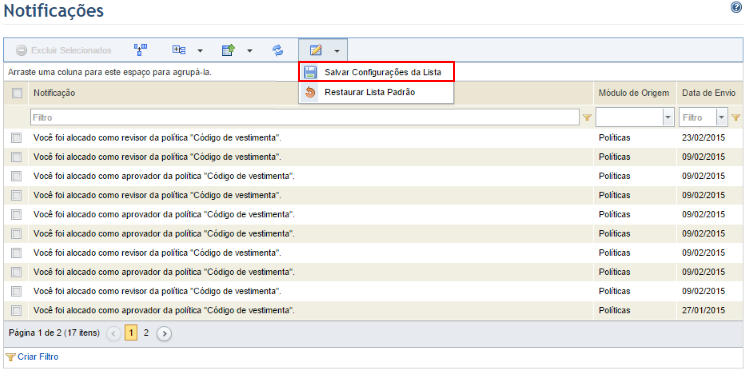Sort by Data de Envio column header
Screen dimensions: 746x371
pos(709,93)
